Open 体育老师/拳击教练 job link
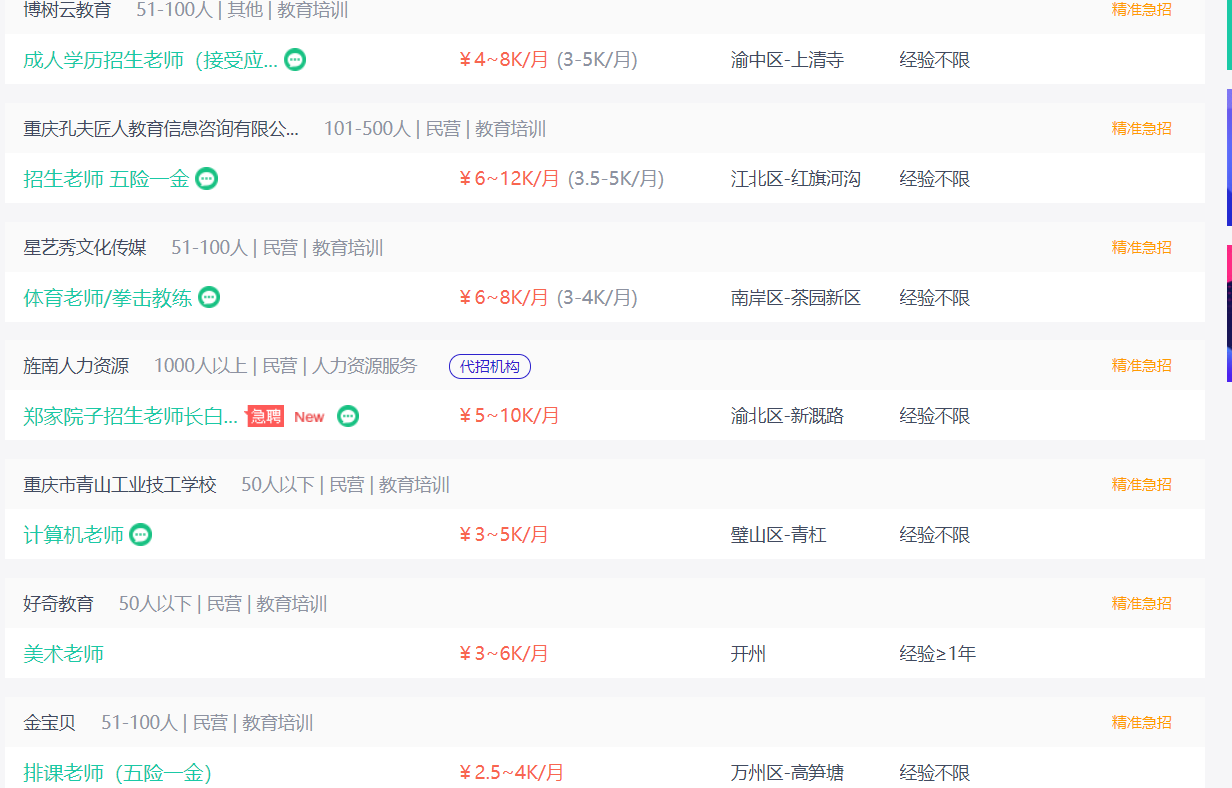Image resolution: width=1232 pixels, height=788 pixels. point(108,298)
